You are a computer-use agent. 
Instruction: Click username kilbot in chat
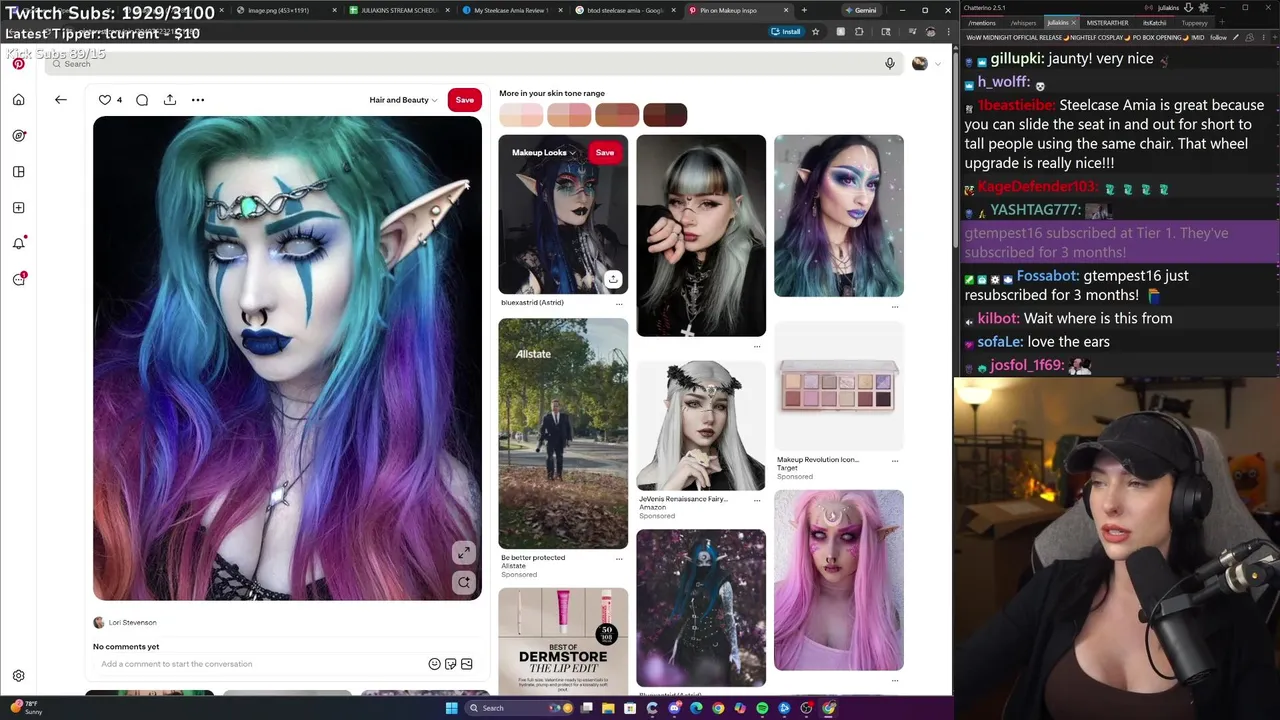point(999,318)
